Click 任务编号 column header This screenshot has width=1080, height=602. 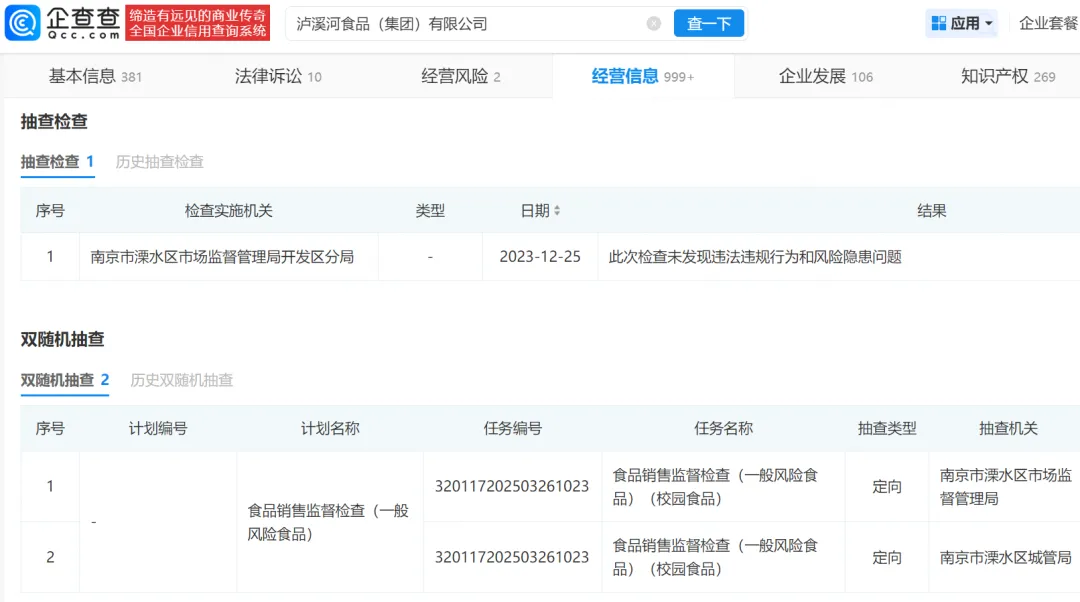coord(512,428)
